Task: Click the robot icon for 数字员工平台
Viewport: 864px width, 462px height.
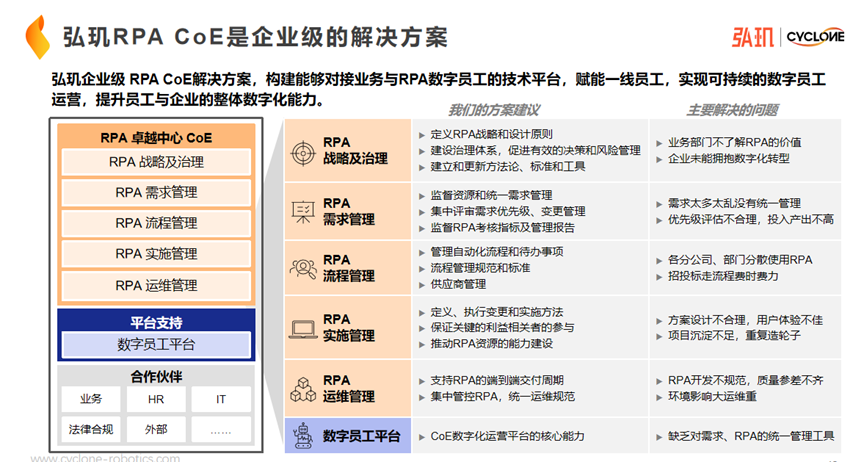Action: click(303, 436)
